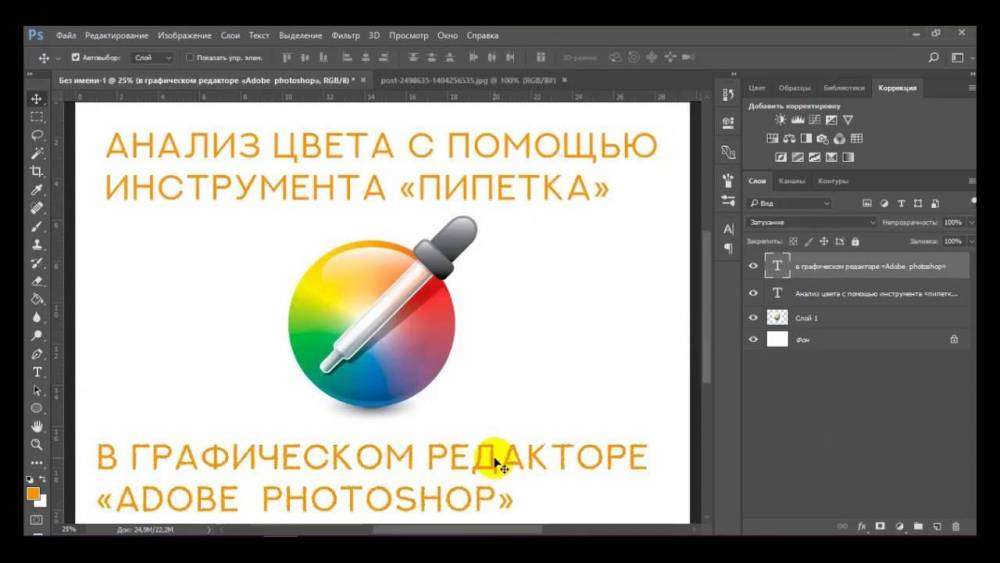Select the Horizontal Type tool
Screen dimensions: 1000x563
[36, 372]
